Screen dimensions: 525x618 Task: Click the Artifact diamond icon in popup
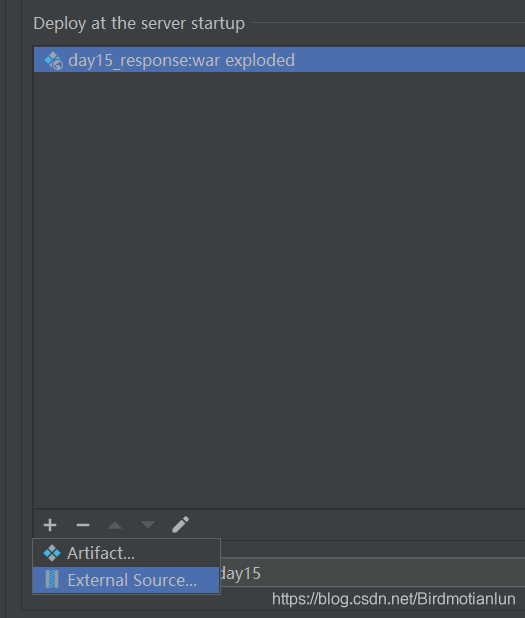(x=52, y=553)
